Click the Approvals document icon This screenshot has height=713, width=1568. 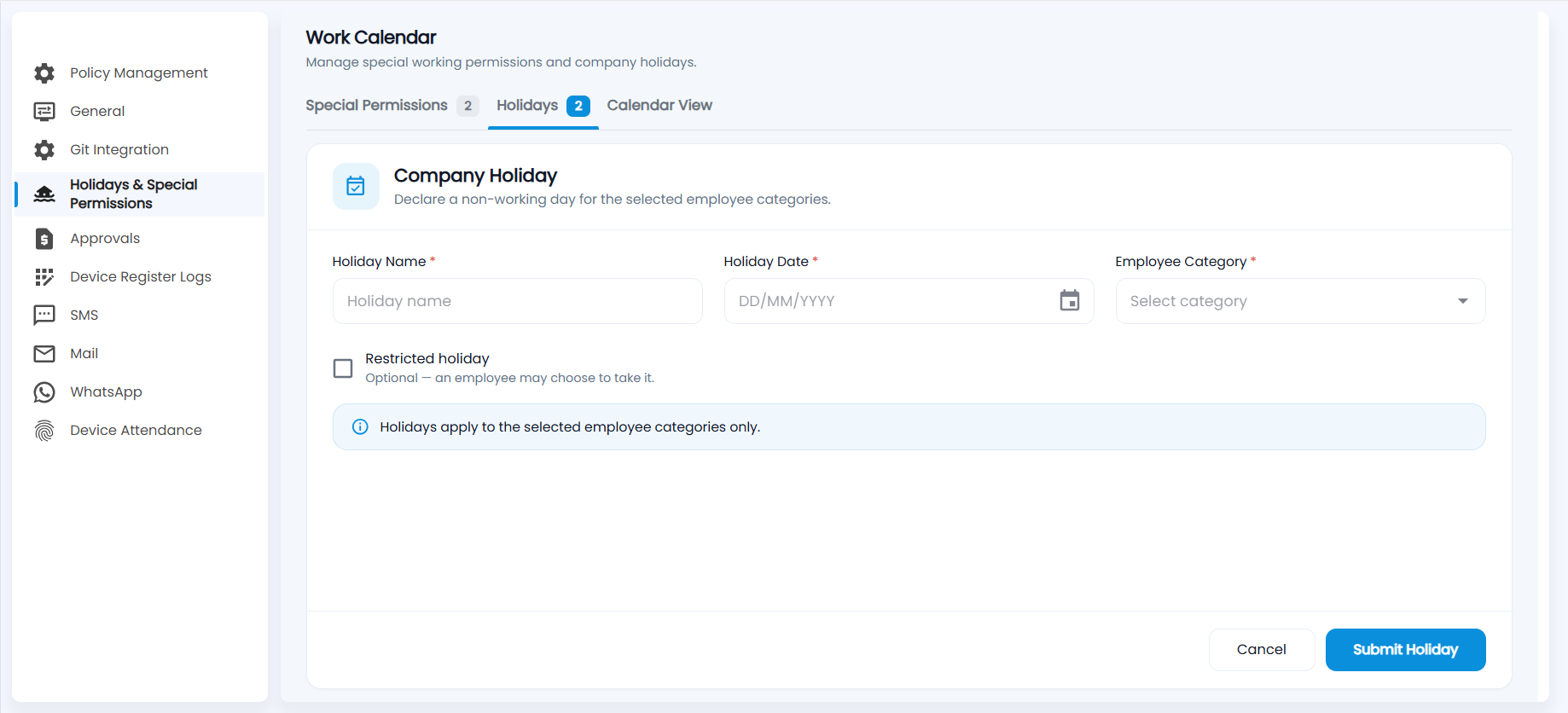click(x=44, y=239)
